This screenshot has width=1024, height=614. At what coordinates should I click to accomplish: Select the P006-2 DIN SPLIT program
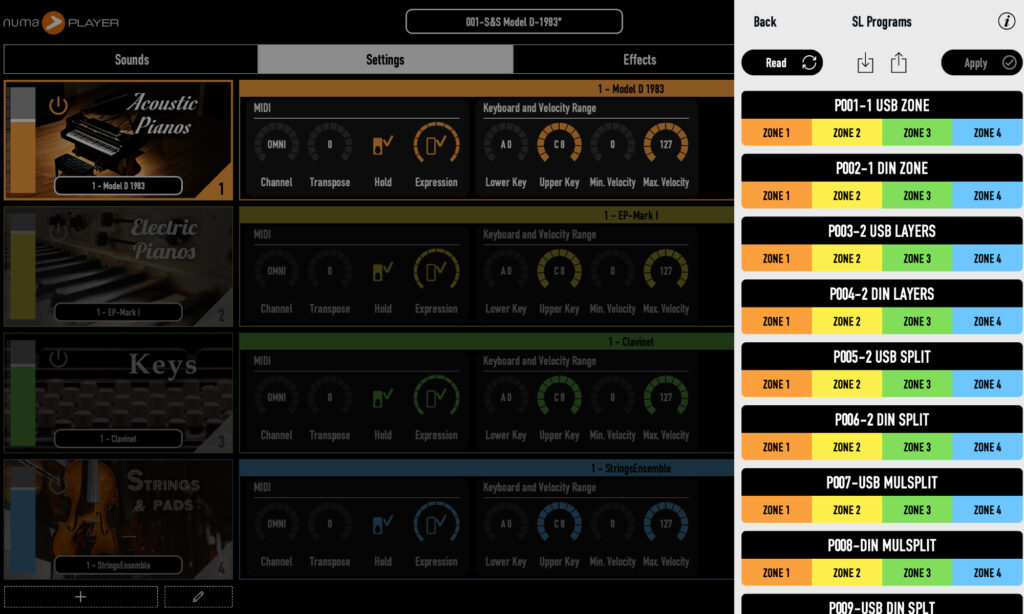[x=882, y=419]
